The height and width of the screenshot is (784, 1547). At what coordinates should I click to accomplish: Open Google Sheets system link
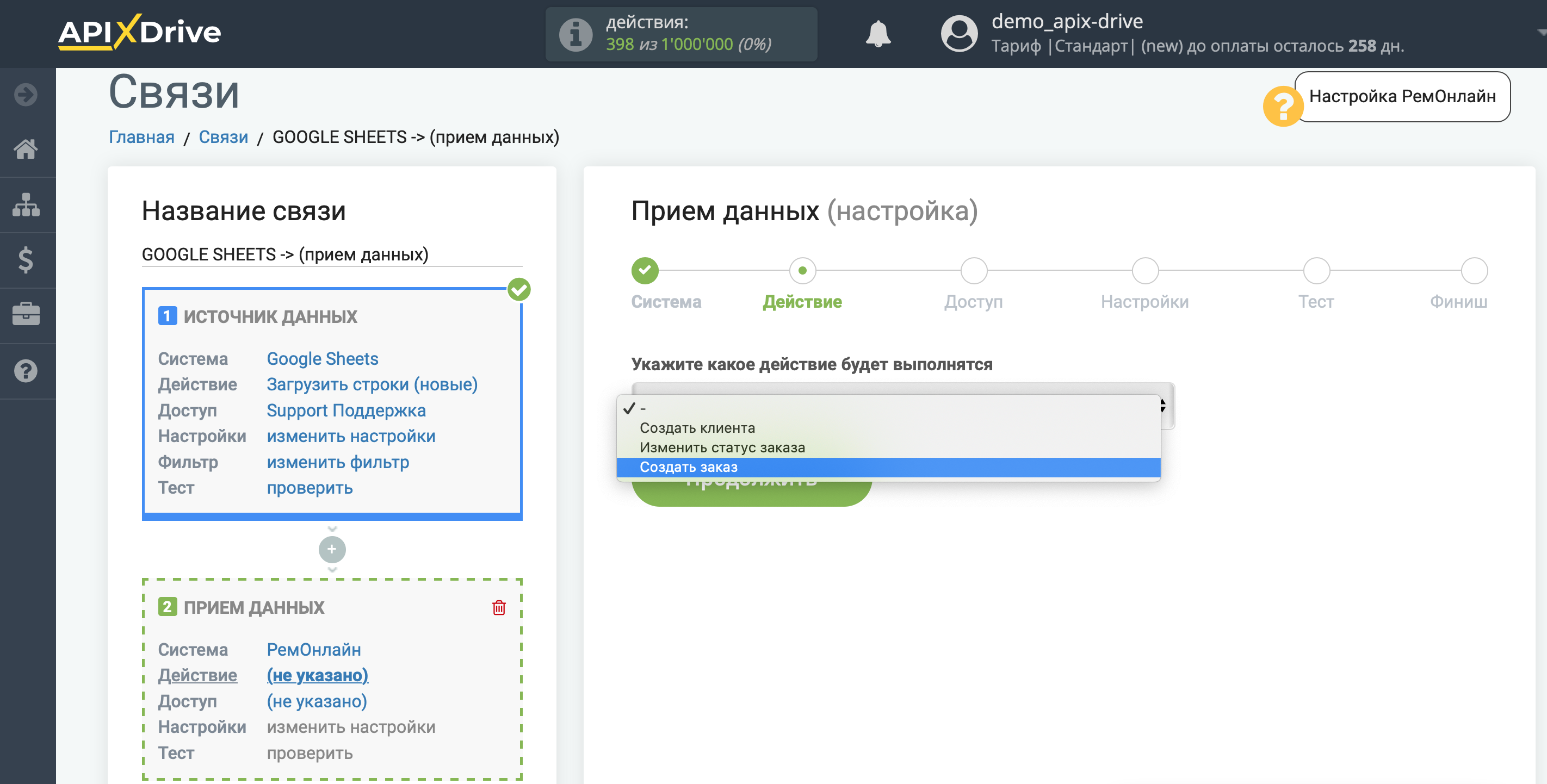(323, 358)
